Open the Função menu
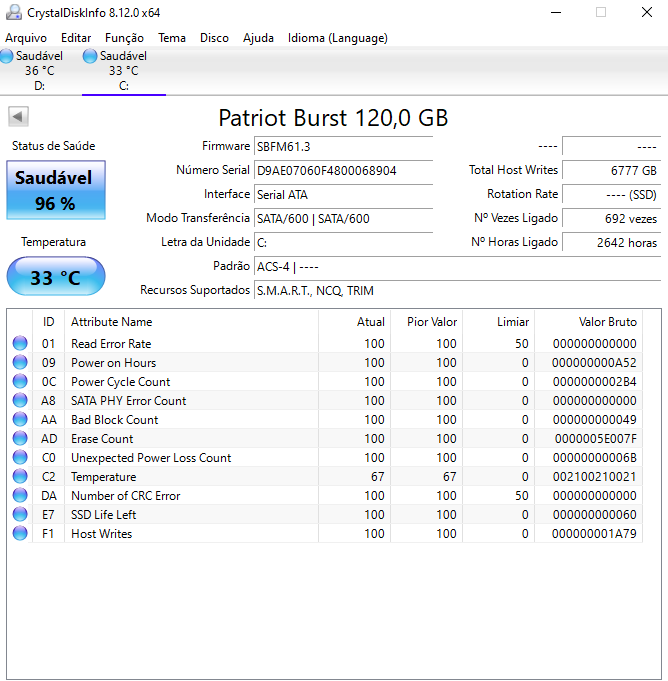The width and height of the screenshot is (668, 681). pos(124,38)
